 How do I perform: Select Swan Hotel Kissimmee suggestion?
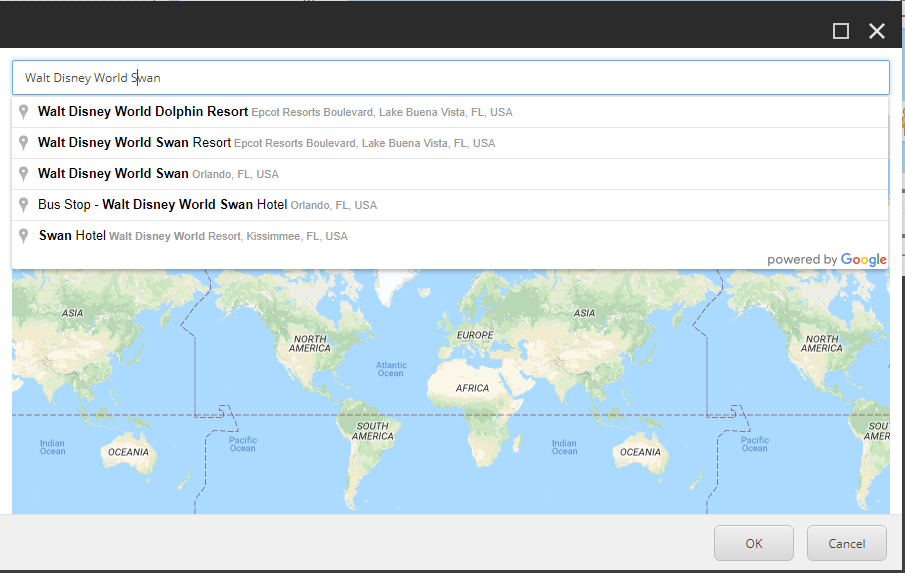click(450, 236)
